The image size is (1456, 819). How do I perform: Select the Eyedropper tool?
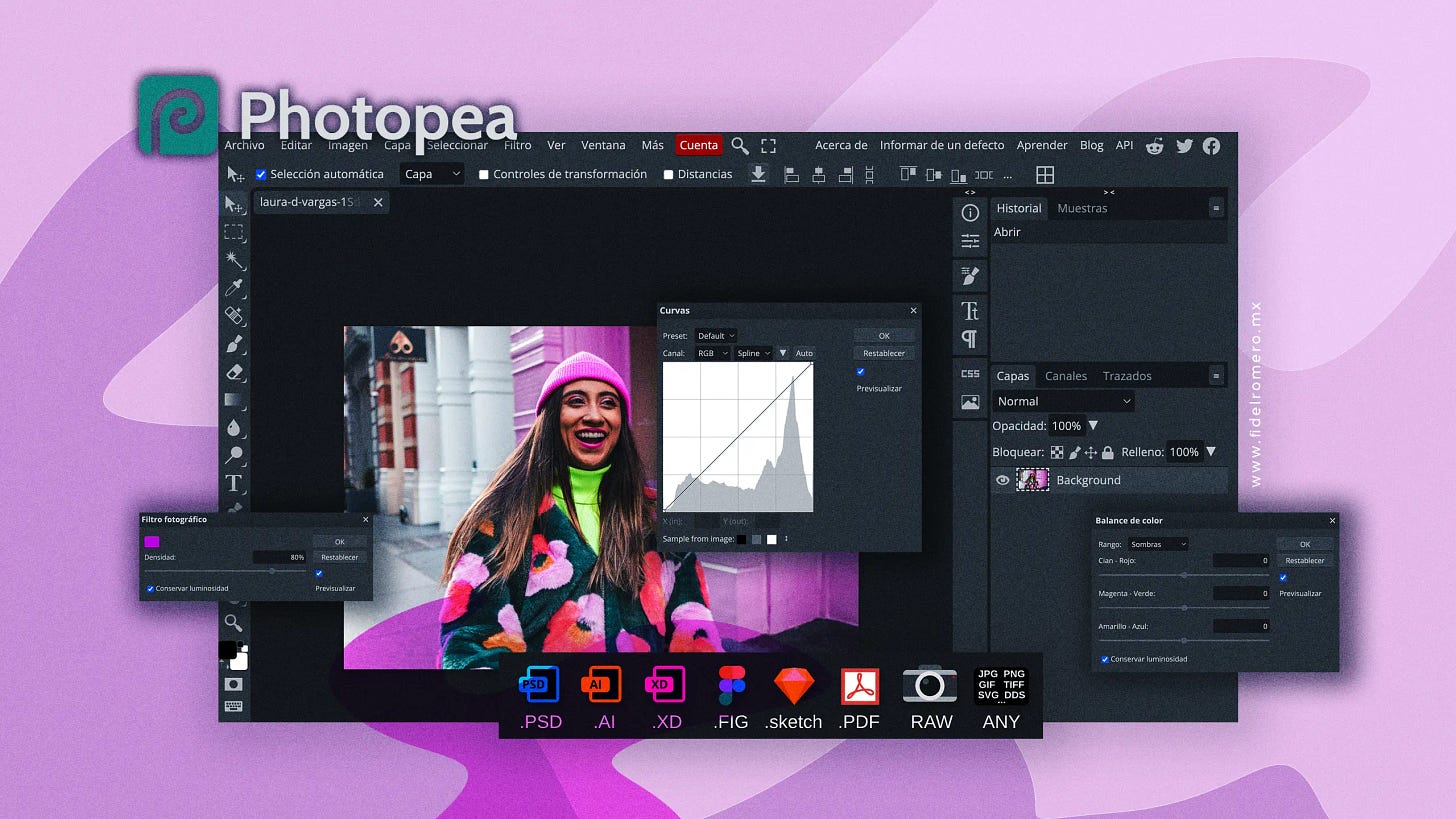[234, 288]
